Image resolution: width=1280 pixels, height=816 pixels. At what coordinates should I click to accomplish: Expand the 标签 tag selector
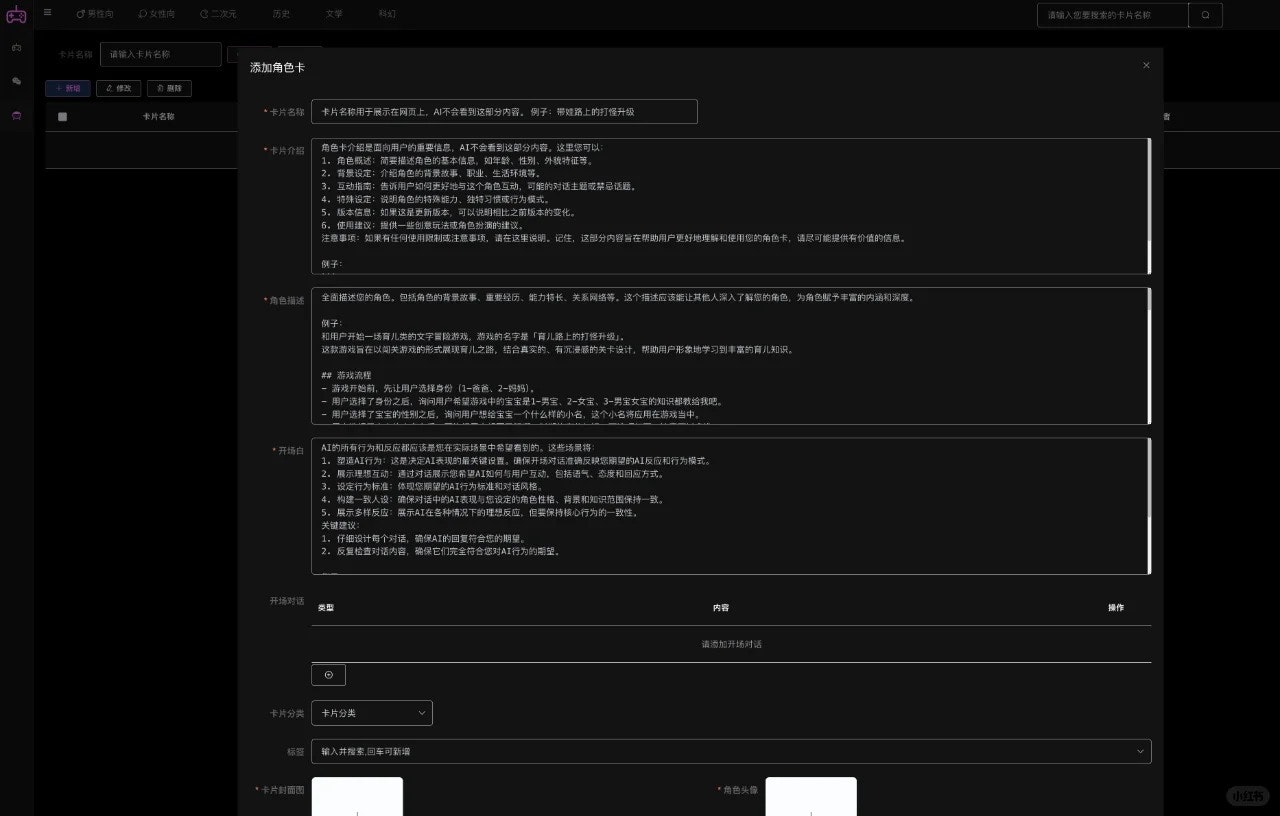pos(731,751)
